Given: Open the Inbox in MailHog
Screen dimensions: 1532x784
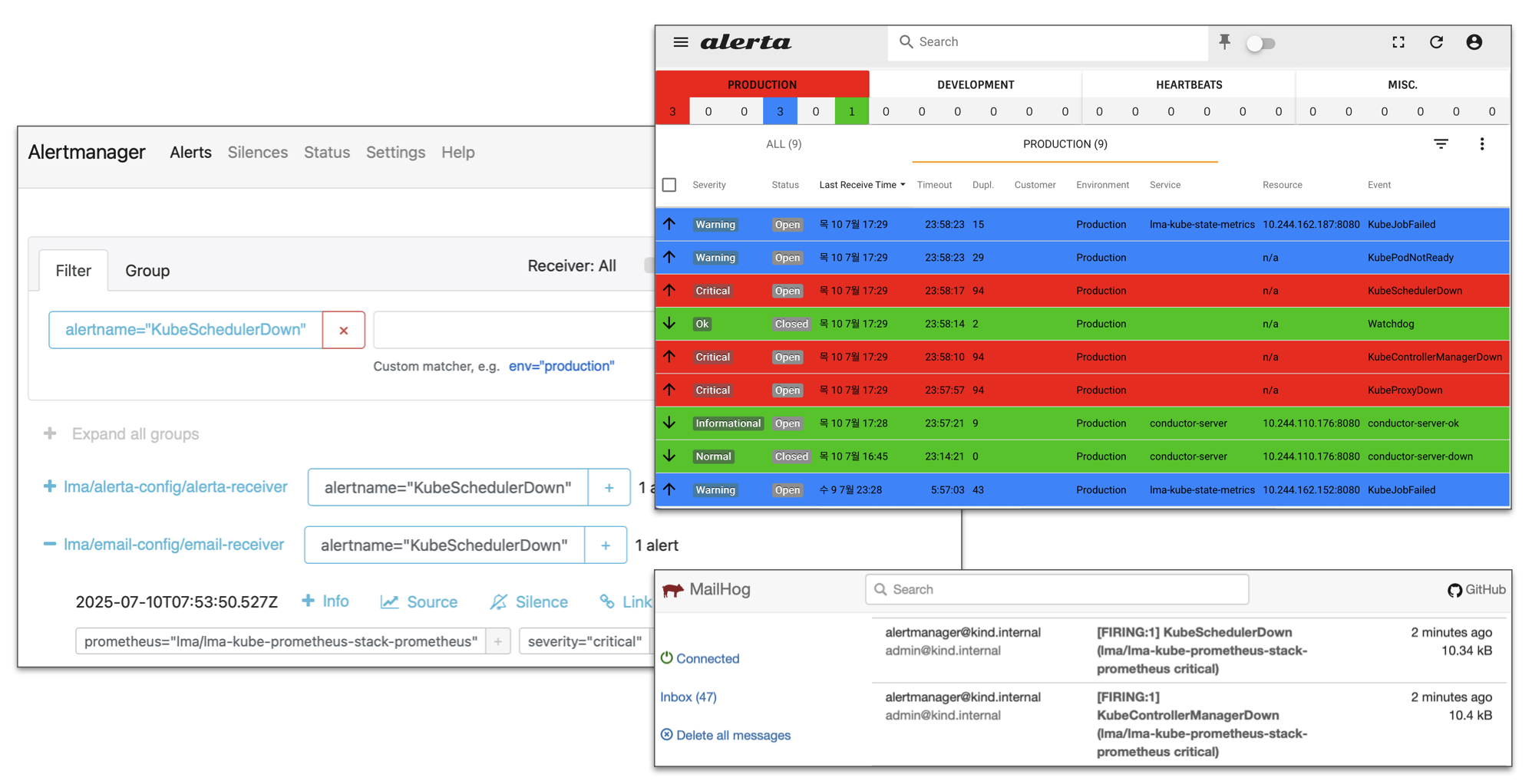Looking at the screenshot, I should [688, 697].
